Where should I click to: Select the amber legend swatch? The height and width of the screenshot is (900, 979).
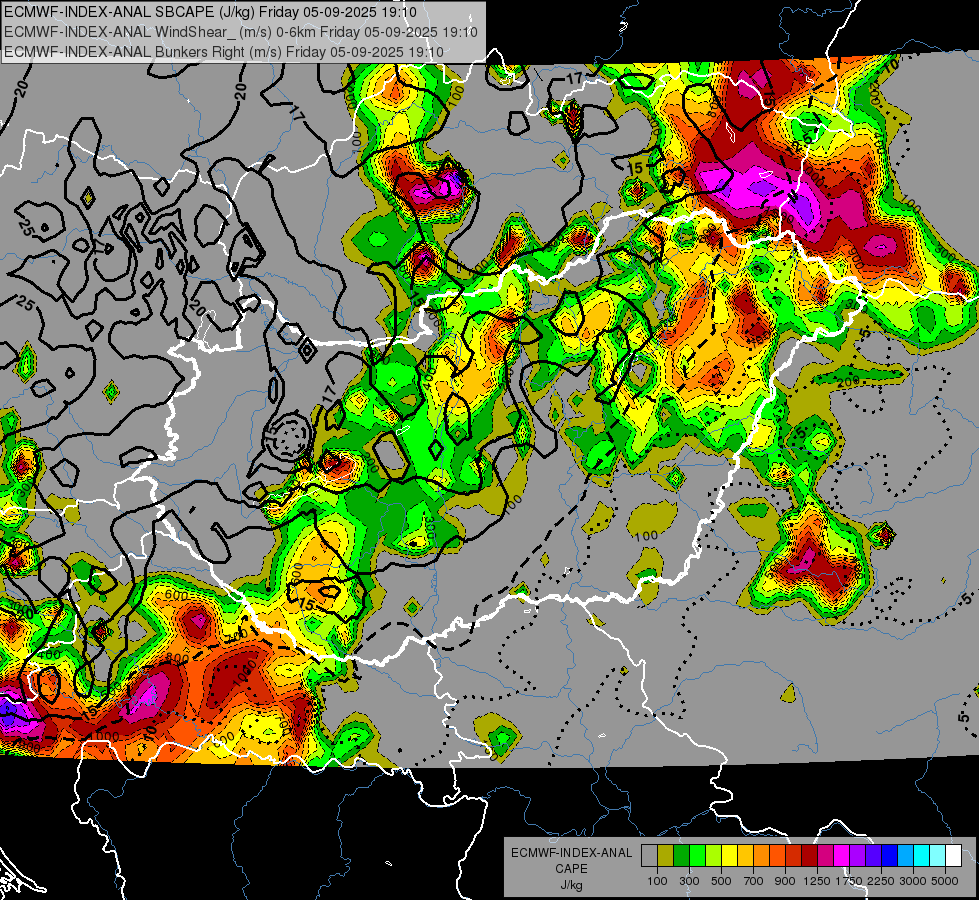(745, 856)
